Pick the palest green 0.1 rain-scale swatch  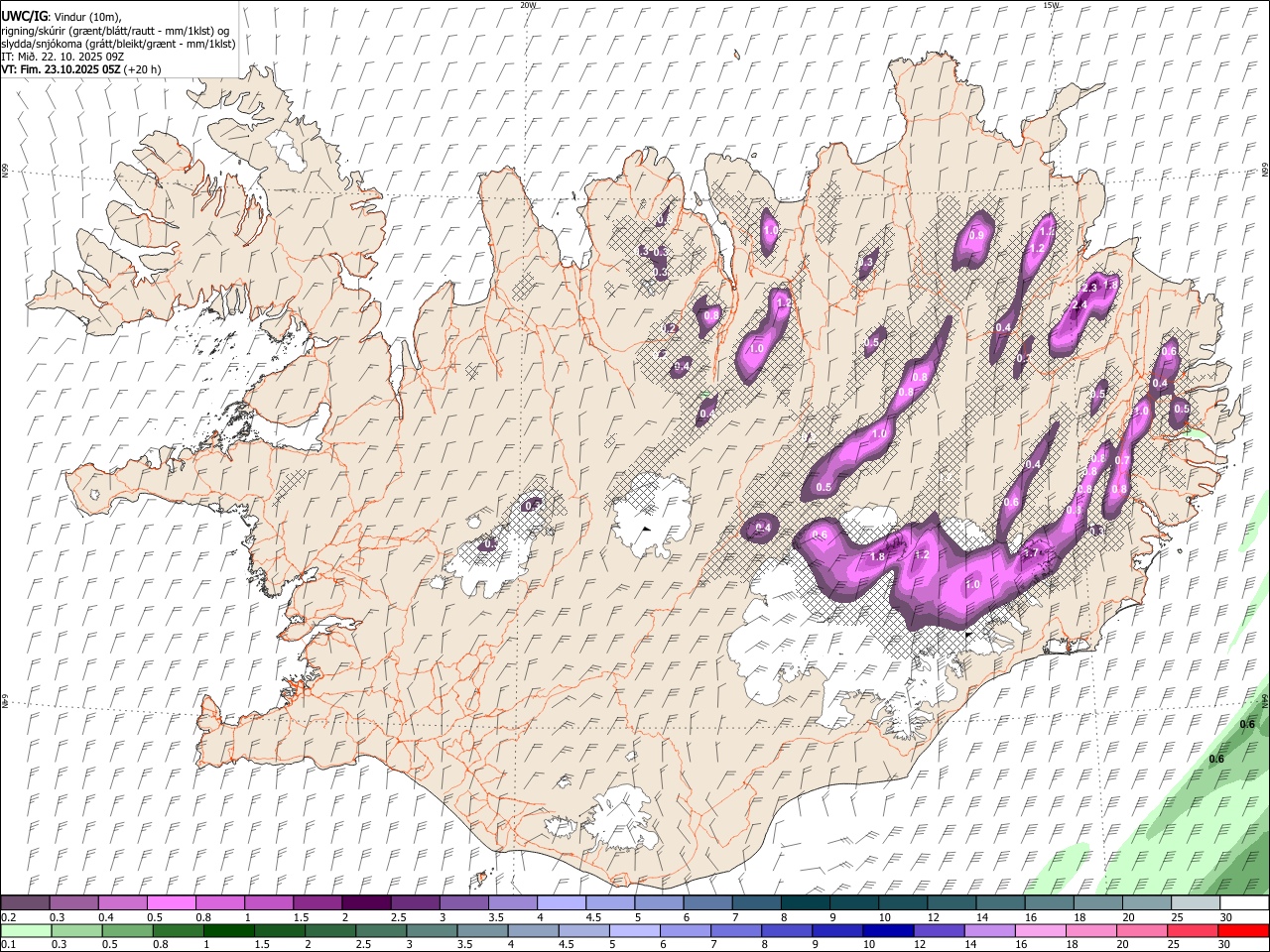pyautogui.click(x=26, y=931)
